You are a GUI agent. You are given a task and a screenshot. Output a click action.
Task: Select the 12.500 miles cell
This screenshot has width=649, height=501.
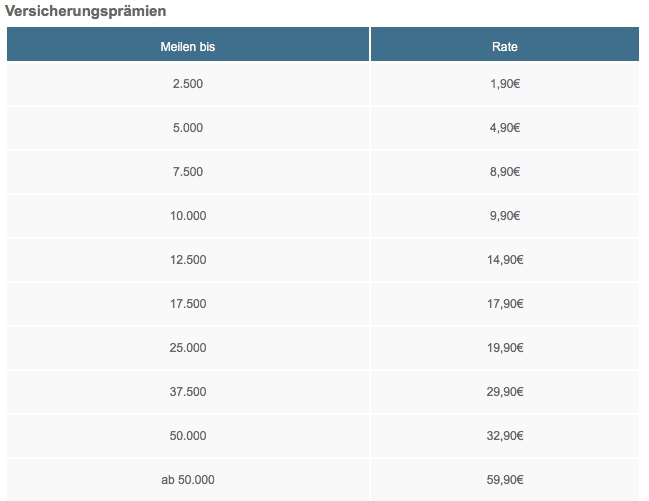pos(188,260)
